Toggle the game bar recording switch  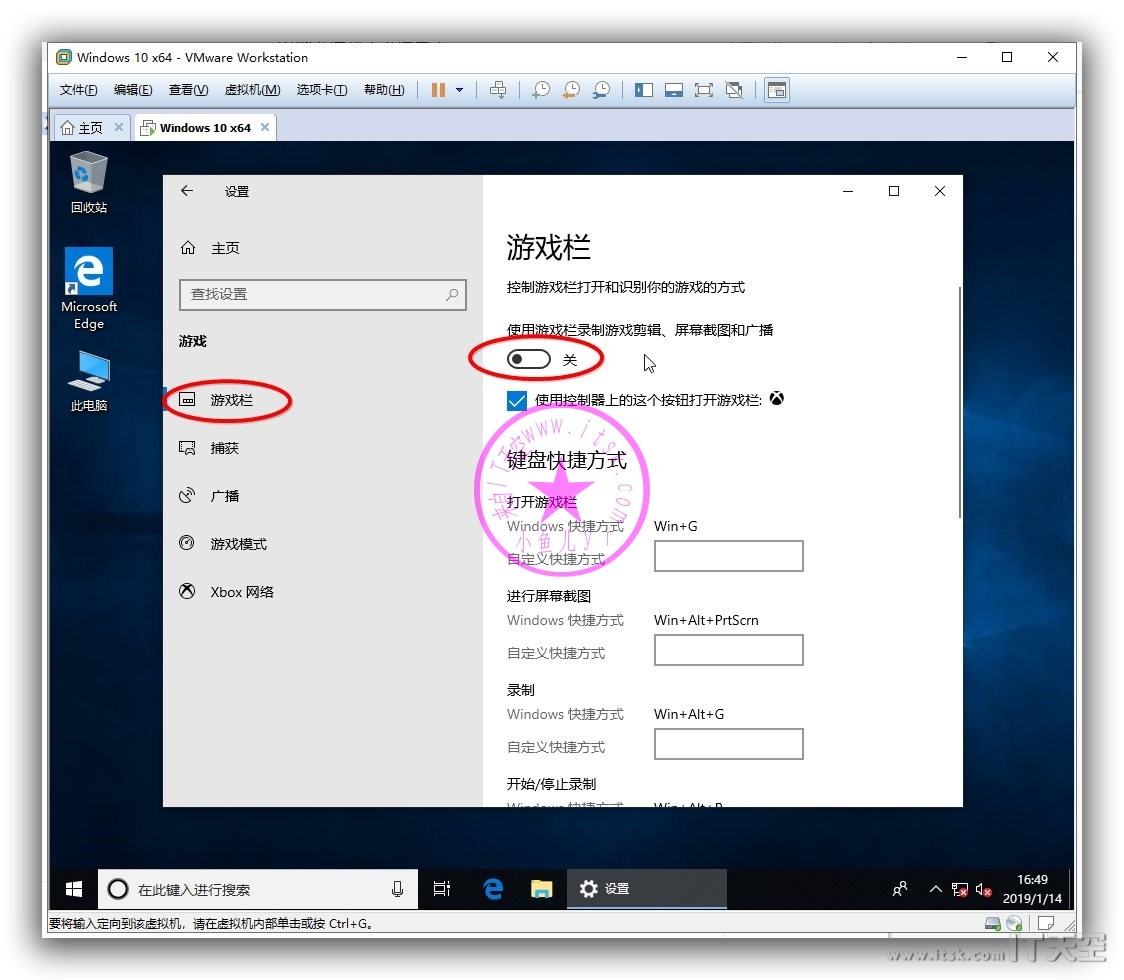coord(528,359)
